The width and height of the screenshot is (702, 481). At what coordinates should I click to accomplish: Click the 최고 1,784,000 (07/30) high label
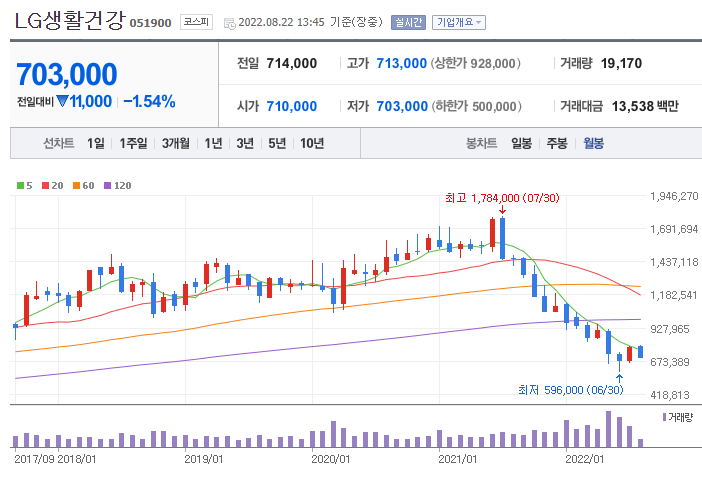pyautogui.click(x=502, y=198)
